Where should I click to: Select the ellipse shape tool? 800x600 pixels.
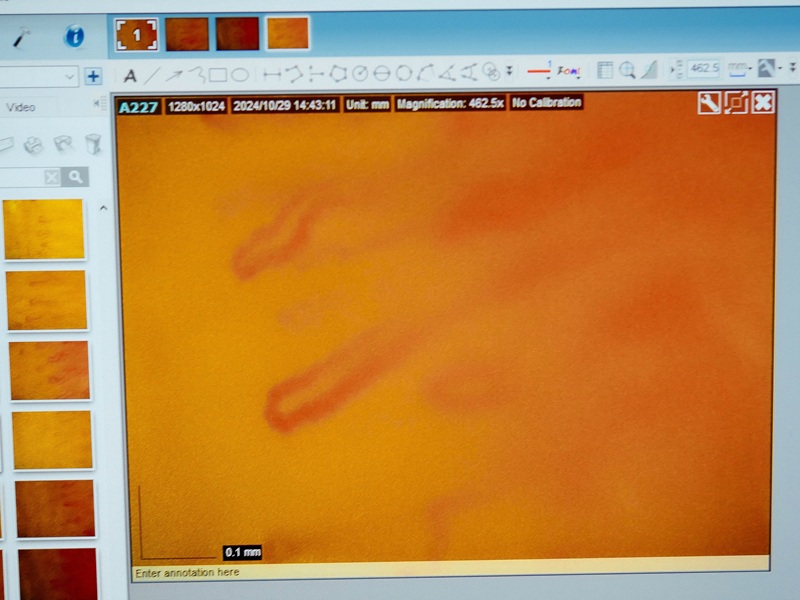tap(240, 75)
